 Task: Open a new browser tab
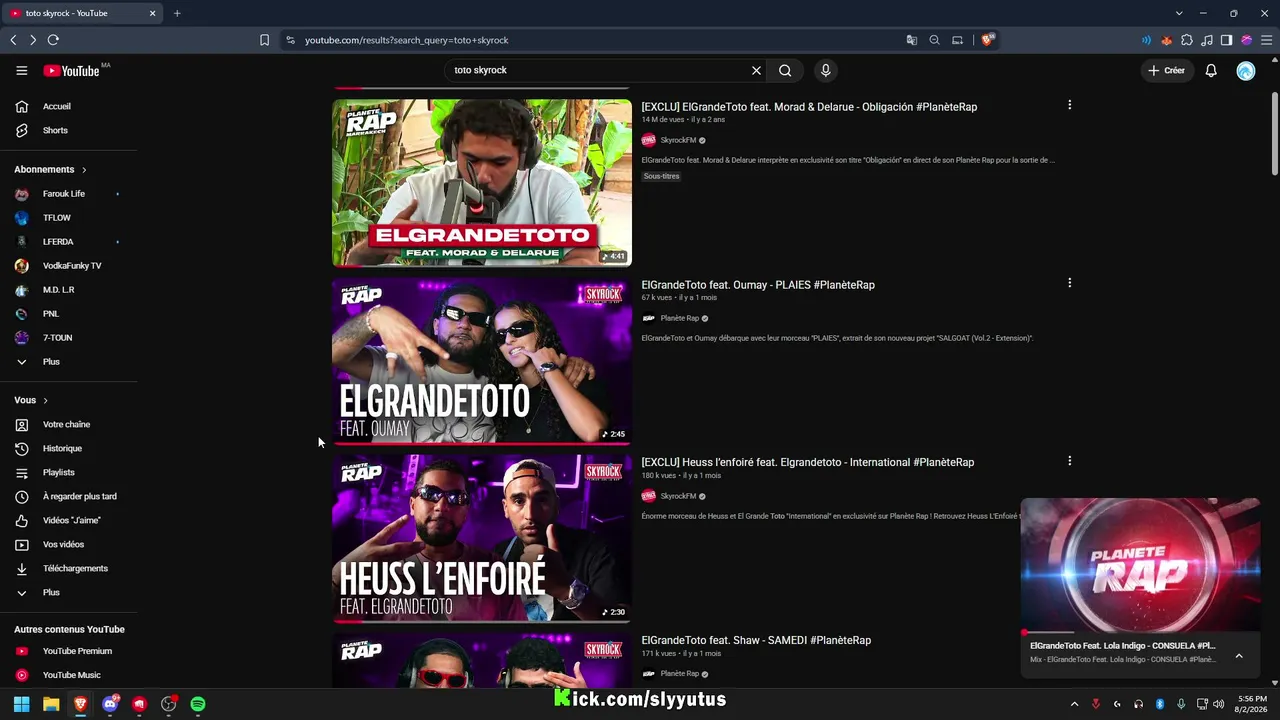point(177,13)
